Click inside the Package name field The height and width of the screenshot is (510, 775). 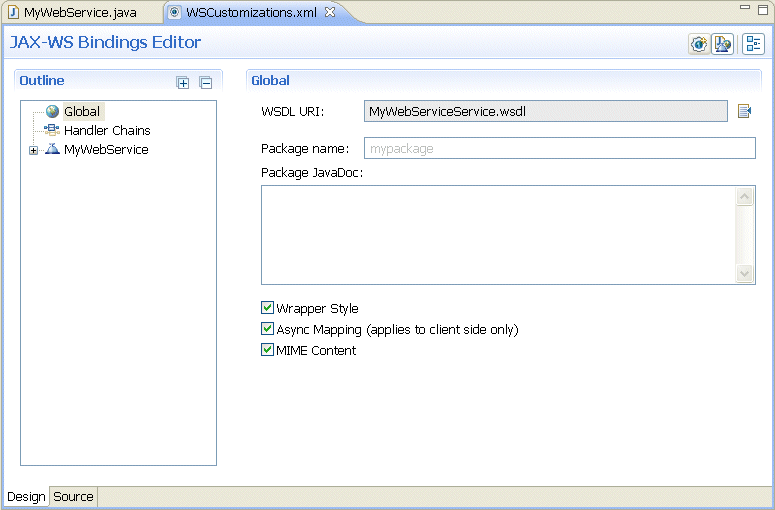(560, 148)
